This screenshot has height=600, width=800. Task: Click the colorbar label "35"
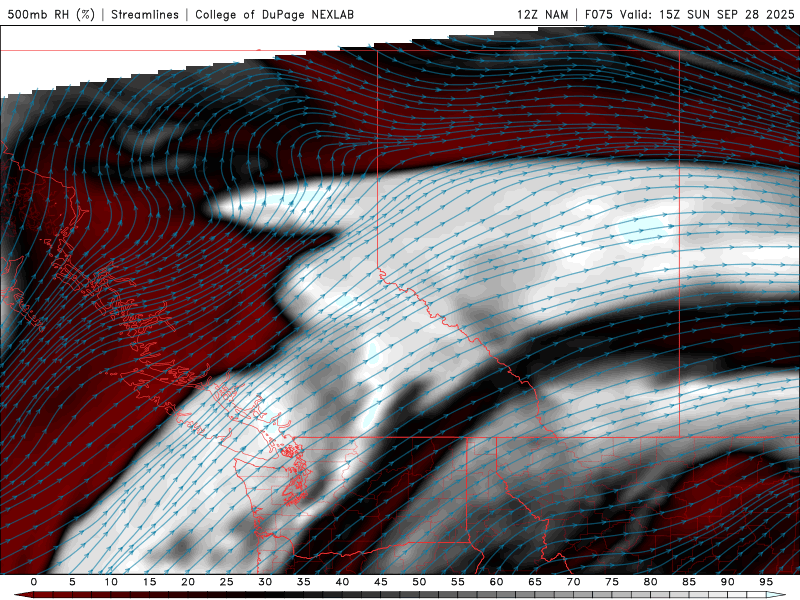(304, 582)
